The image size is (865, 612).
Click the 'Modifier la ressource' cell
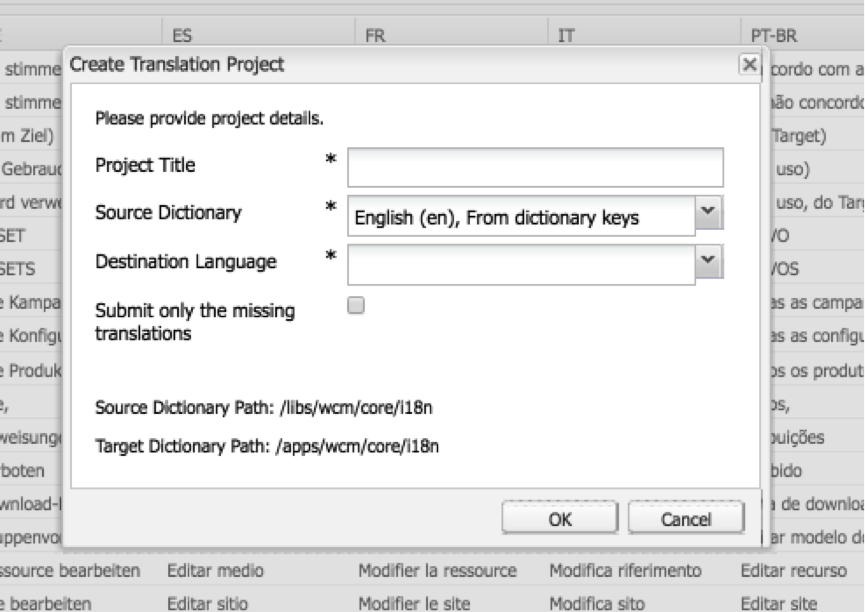tap(437, 570)
